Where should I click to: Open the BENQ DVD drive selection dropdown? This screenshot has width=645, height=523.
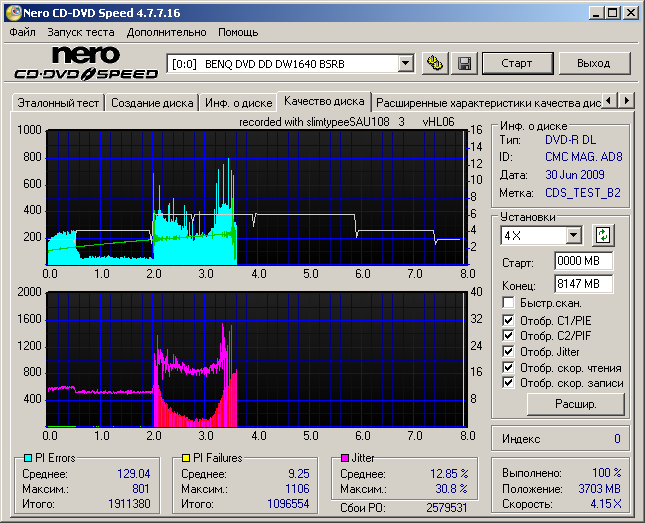click(406, 64)
